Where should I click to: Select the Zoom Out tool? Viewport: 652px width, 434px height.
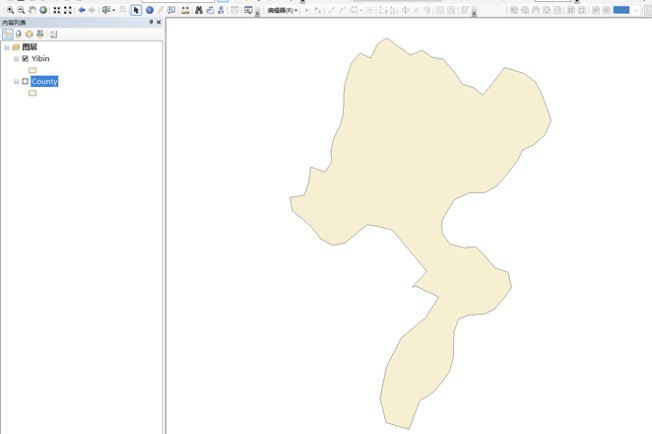(21, 10)
